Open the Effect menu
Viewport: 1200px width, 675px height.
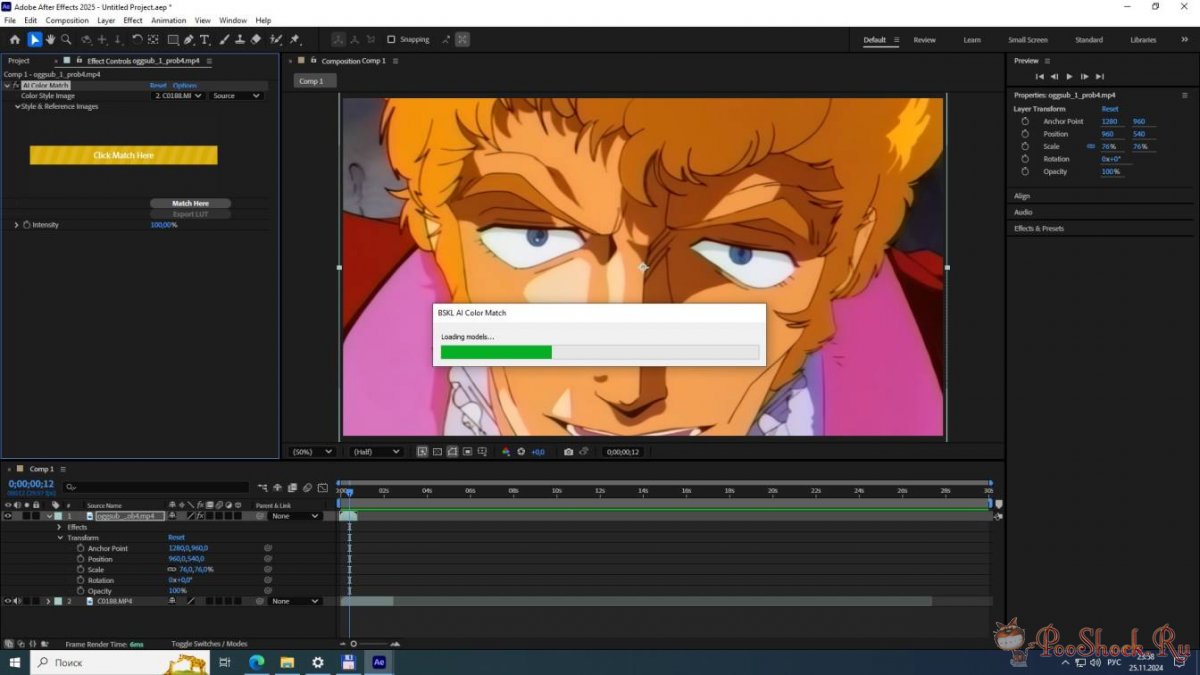(133, 20)
